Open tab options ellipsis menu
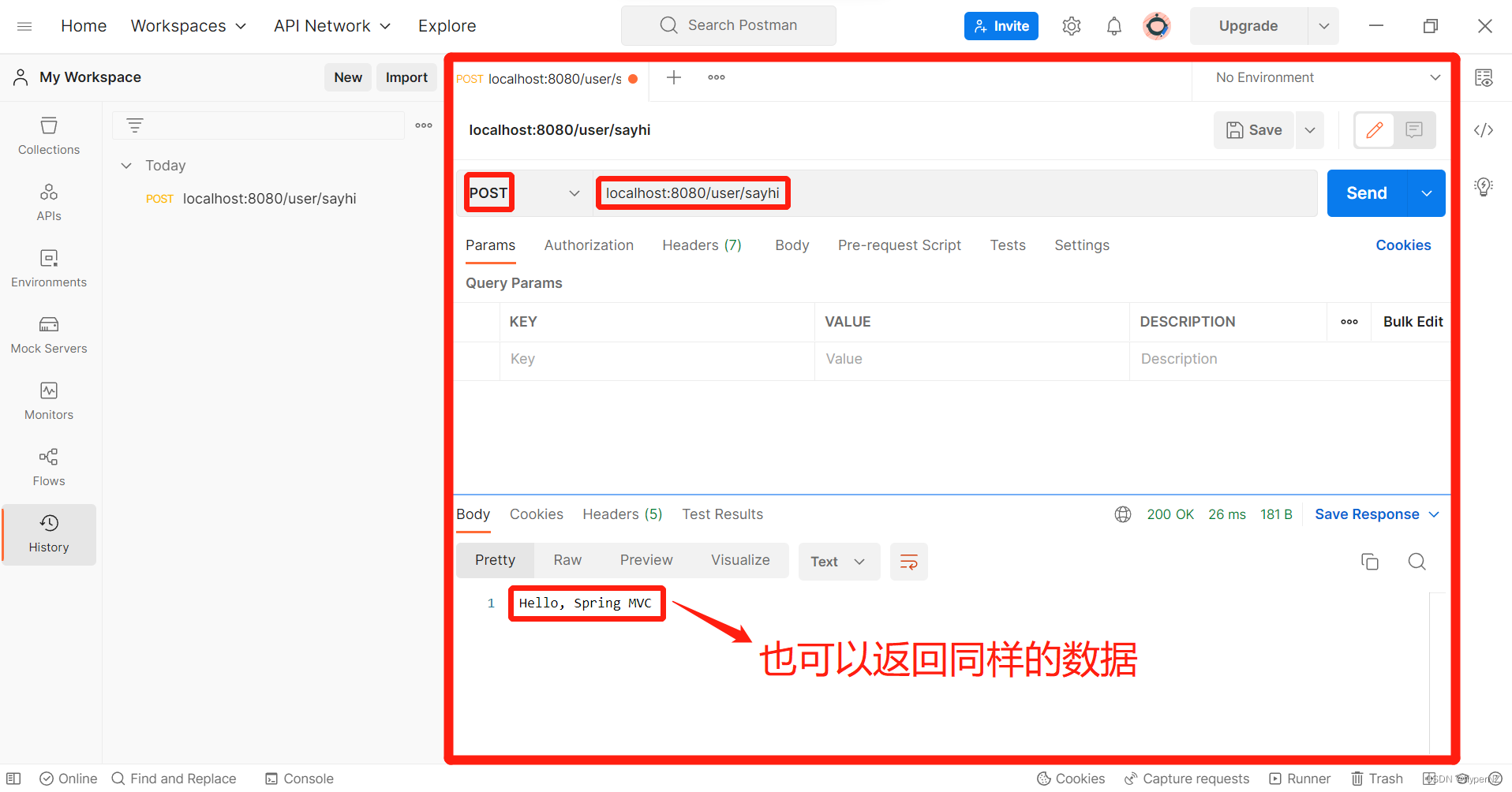 click(x=717, y=77)
